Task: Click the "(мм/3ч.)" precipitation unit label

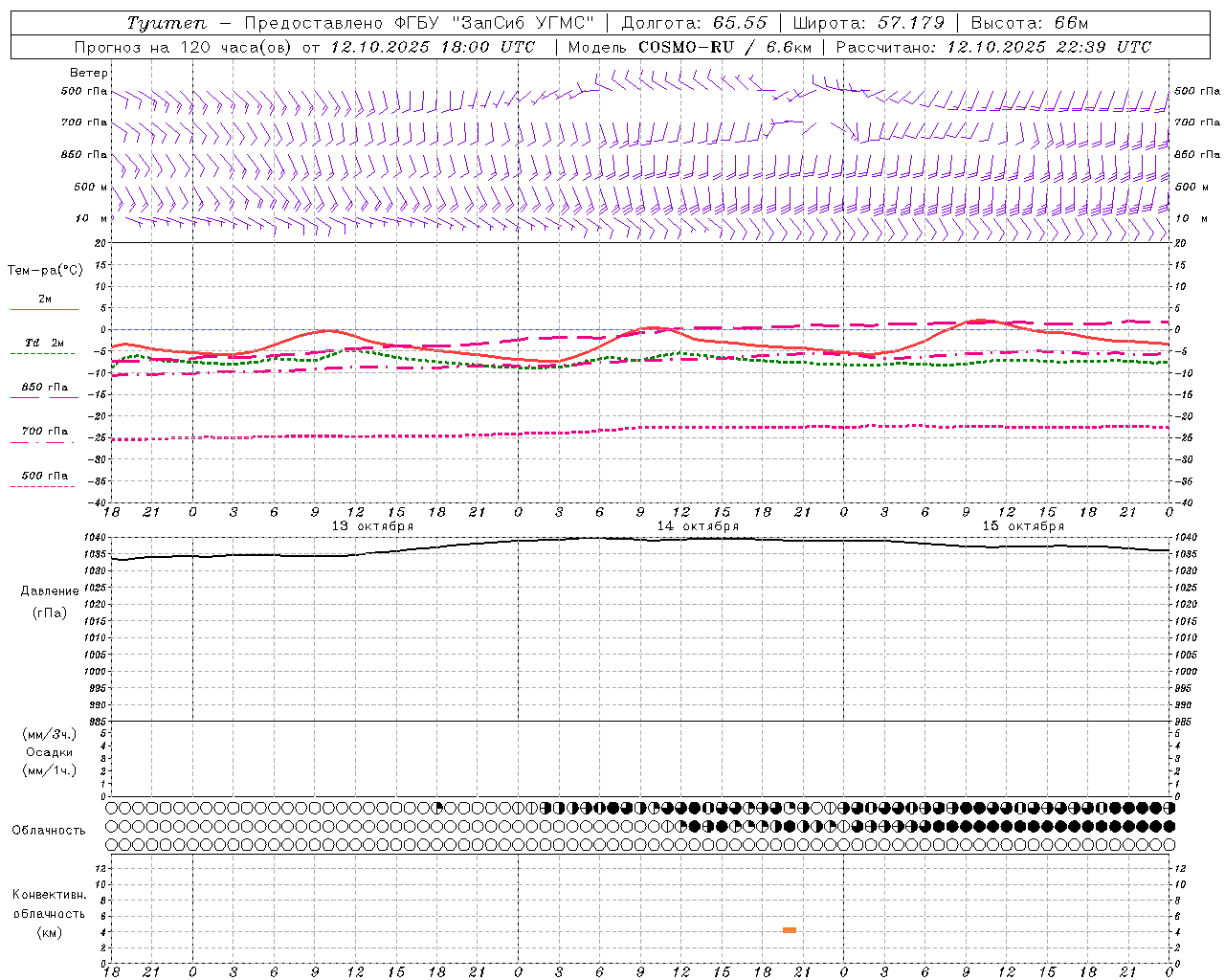Action: click(x=50, y=734)
